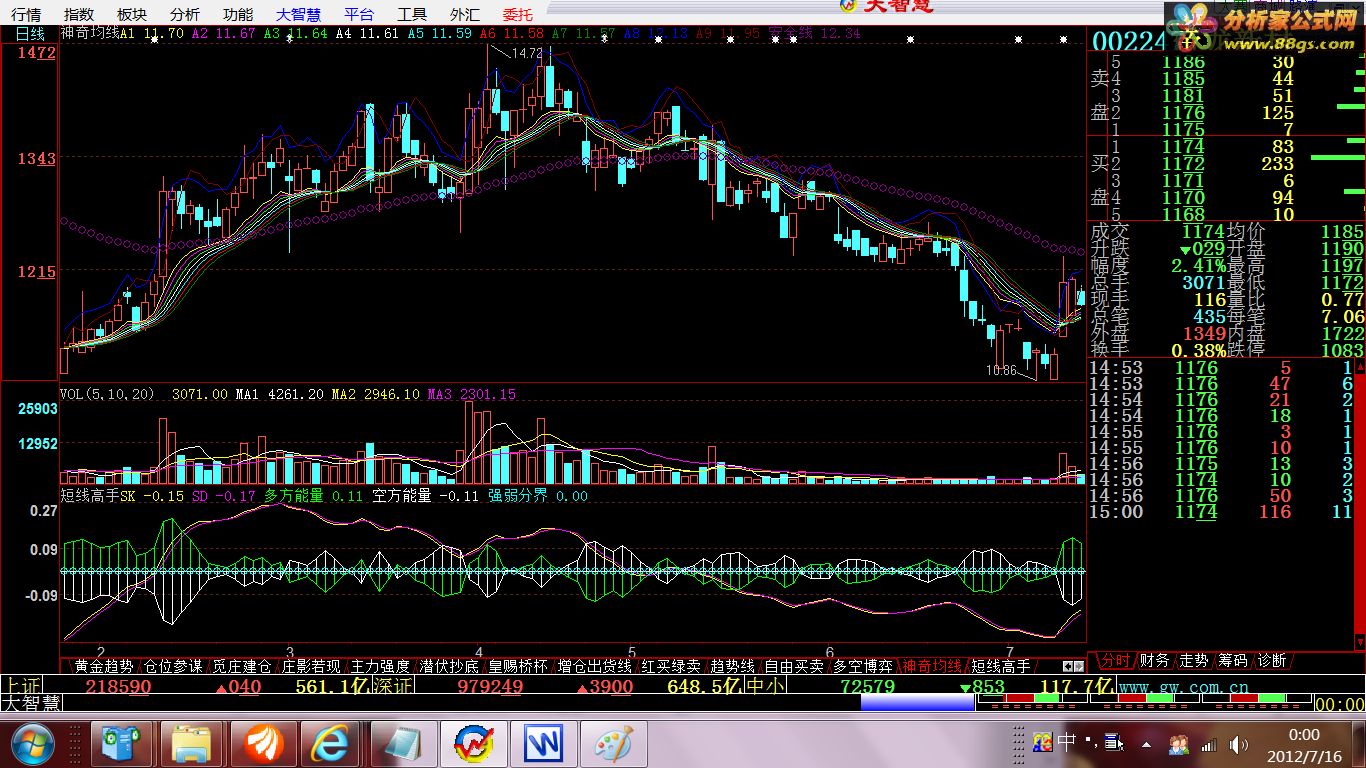This screenshot has width=1366, height=768.
Task: Open the 行情 menu
Action: 27,14
